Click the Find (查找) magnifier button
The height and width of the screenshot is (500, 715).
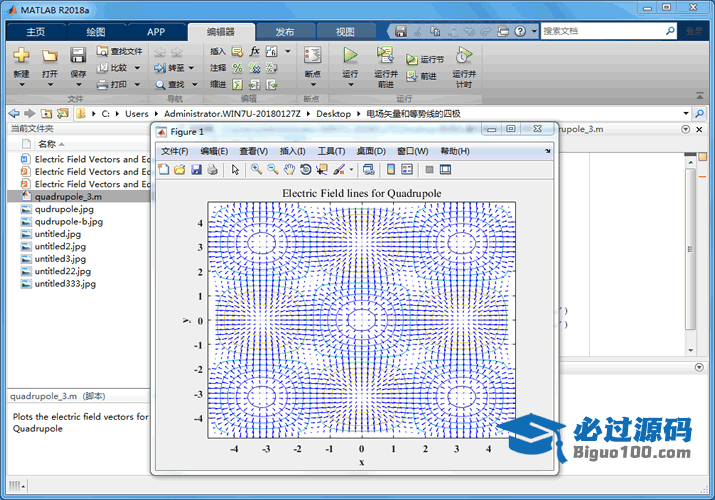point(176,84)
